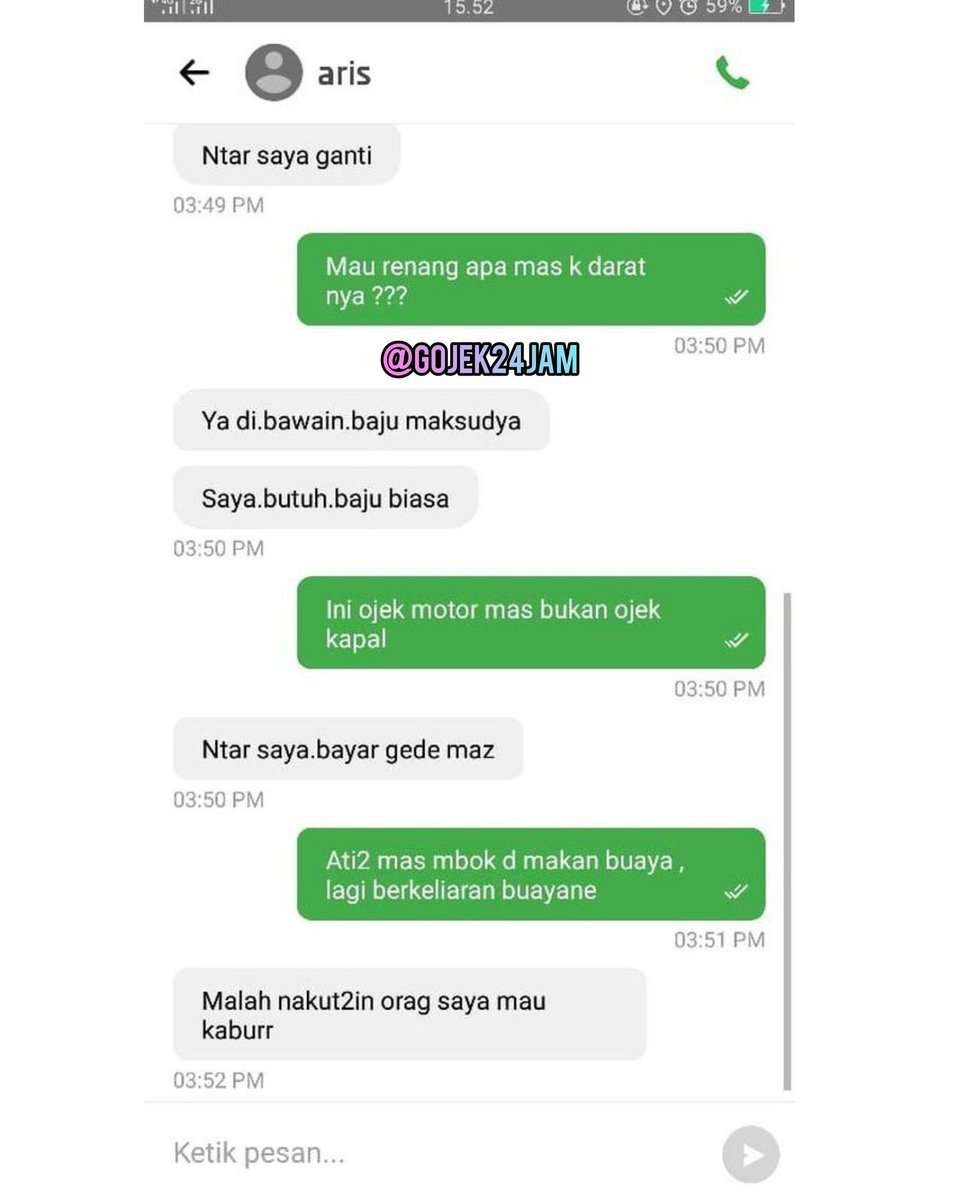Viewport: 960px width, 1200px height.
Task: Tap read checkmarks on 'buaya' message
Action: coord(737,891)
